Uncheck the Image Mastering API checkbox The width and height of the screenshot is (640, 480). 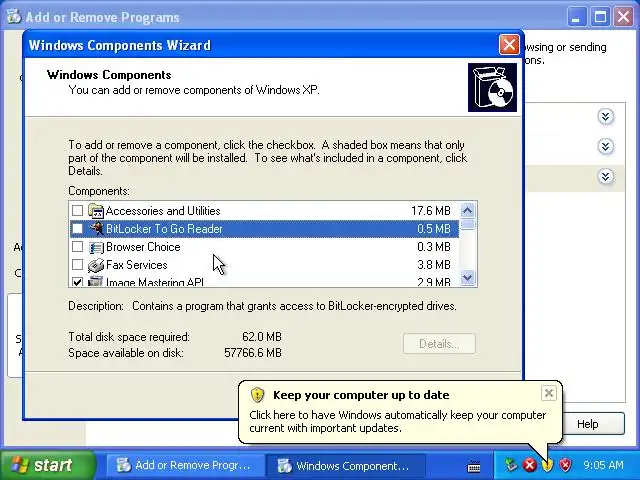77,282
